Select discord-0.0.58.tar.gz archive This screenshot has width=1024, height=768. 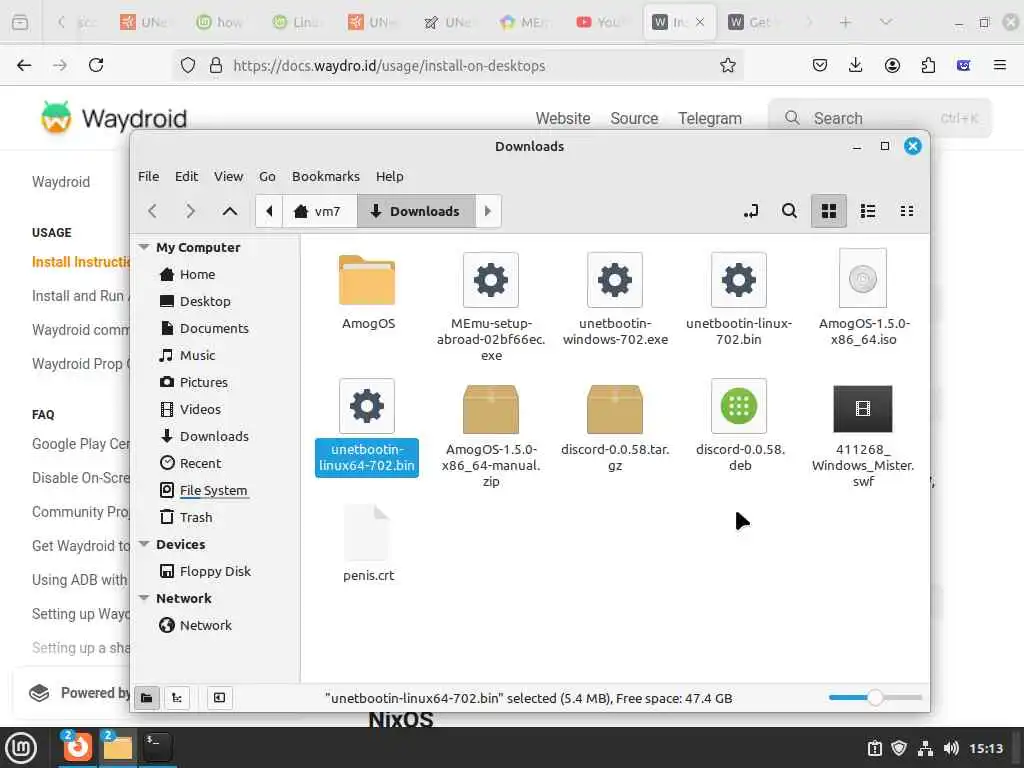point(615,428)
